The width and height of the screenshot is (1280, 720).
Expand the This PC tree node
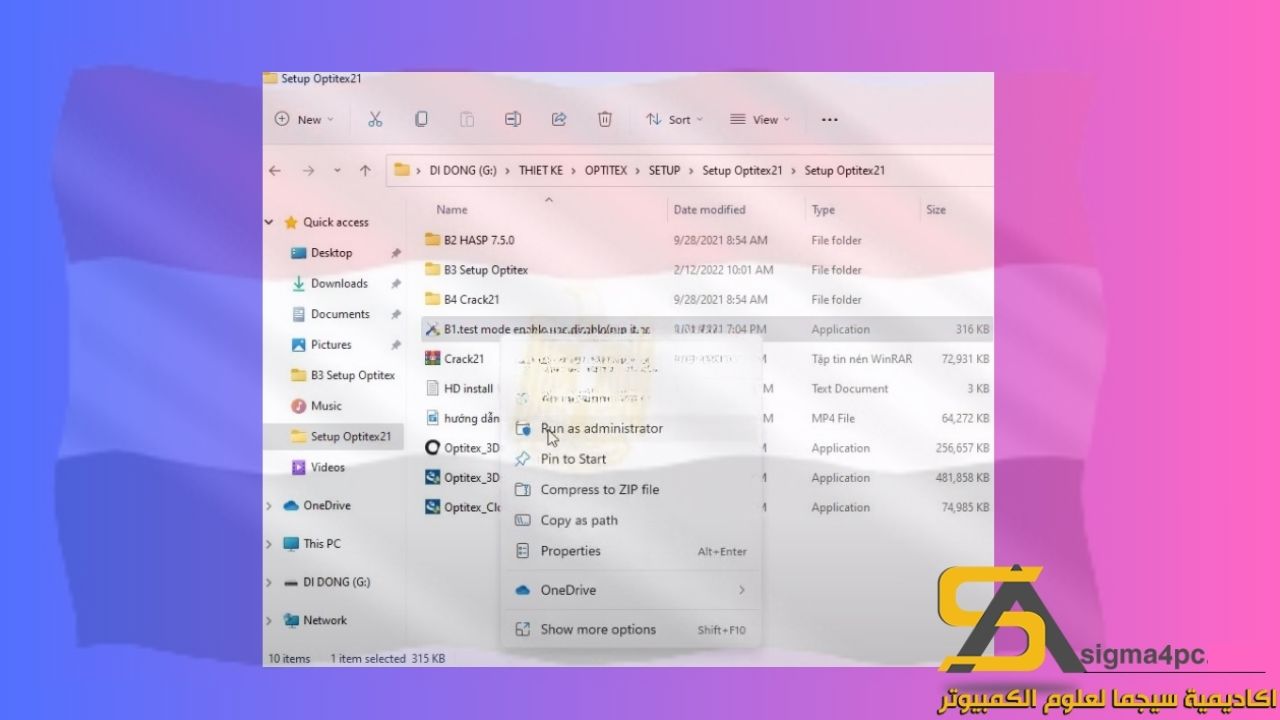click(269, 544)
